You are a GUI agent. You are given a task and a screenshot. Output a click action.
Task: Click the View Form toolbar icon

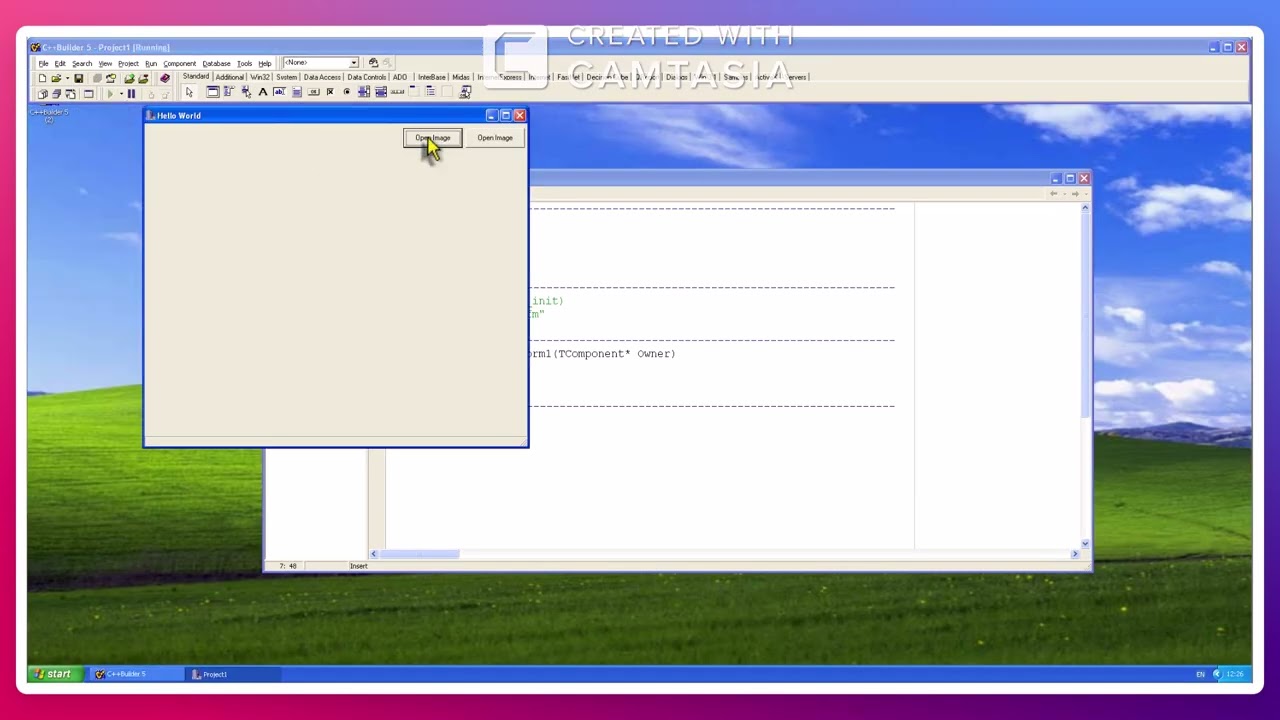57,93
